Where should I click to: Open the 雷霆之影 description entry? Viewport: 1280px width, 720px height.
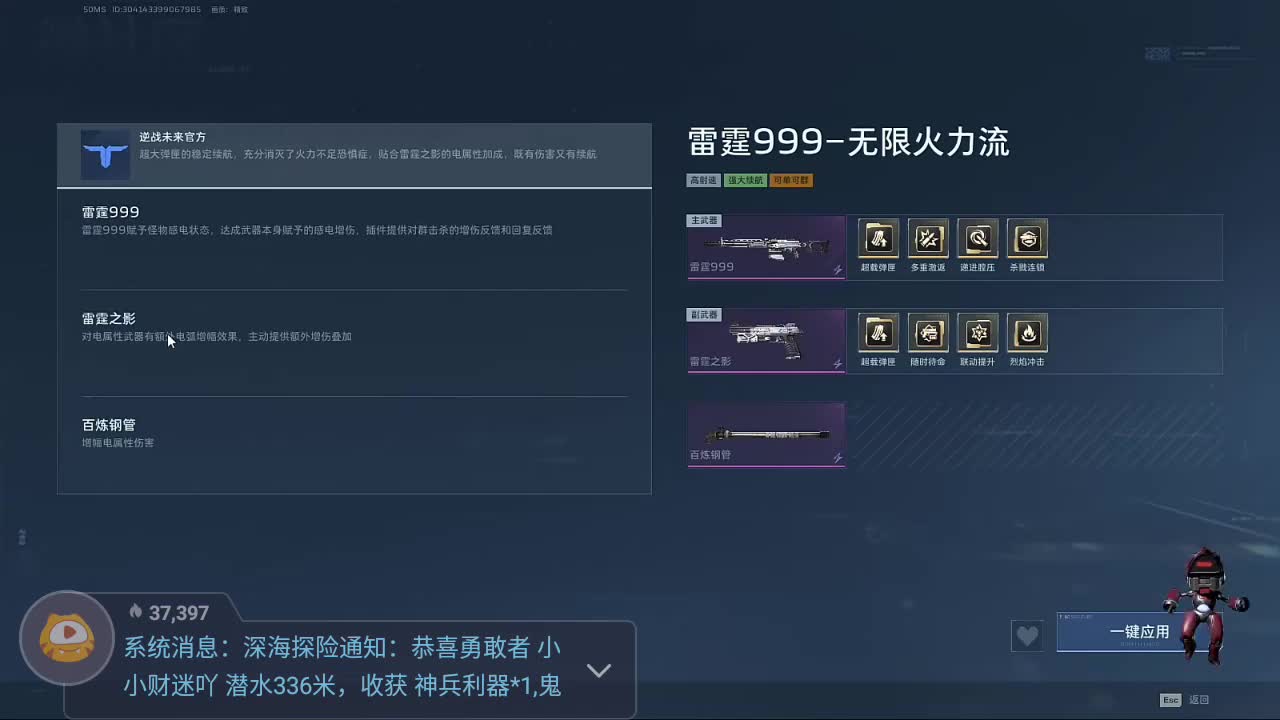tap(354, 343)
